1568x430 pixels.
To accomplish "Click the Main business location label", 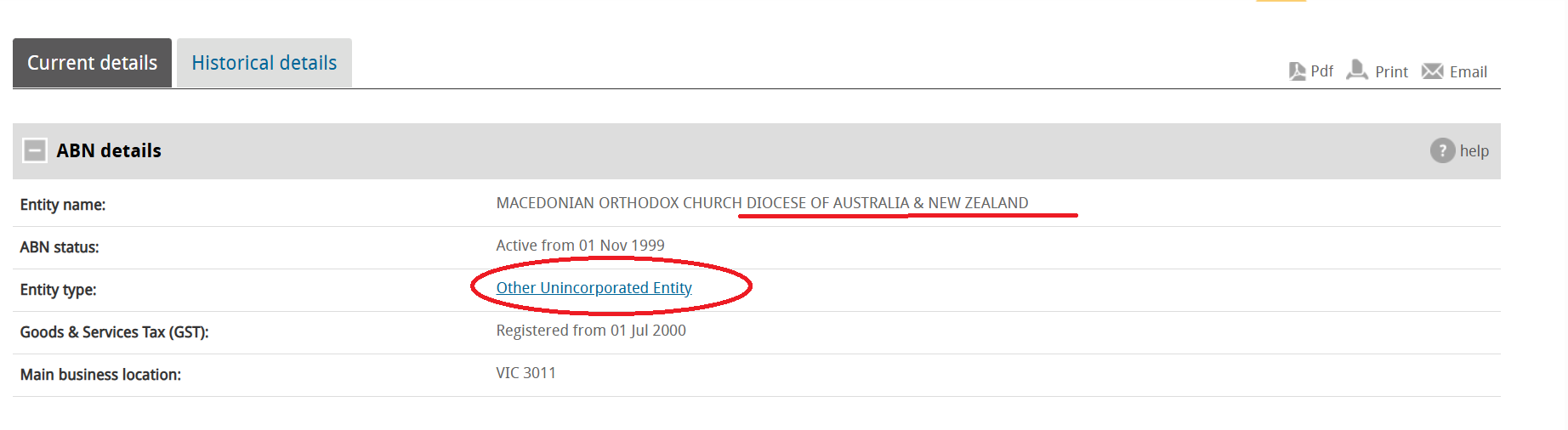I will click(100, 375).
